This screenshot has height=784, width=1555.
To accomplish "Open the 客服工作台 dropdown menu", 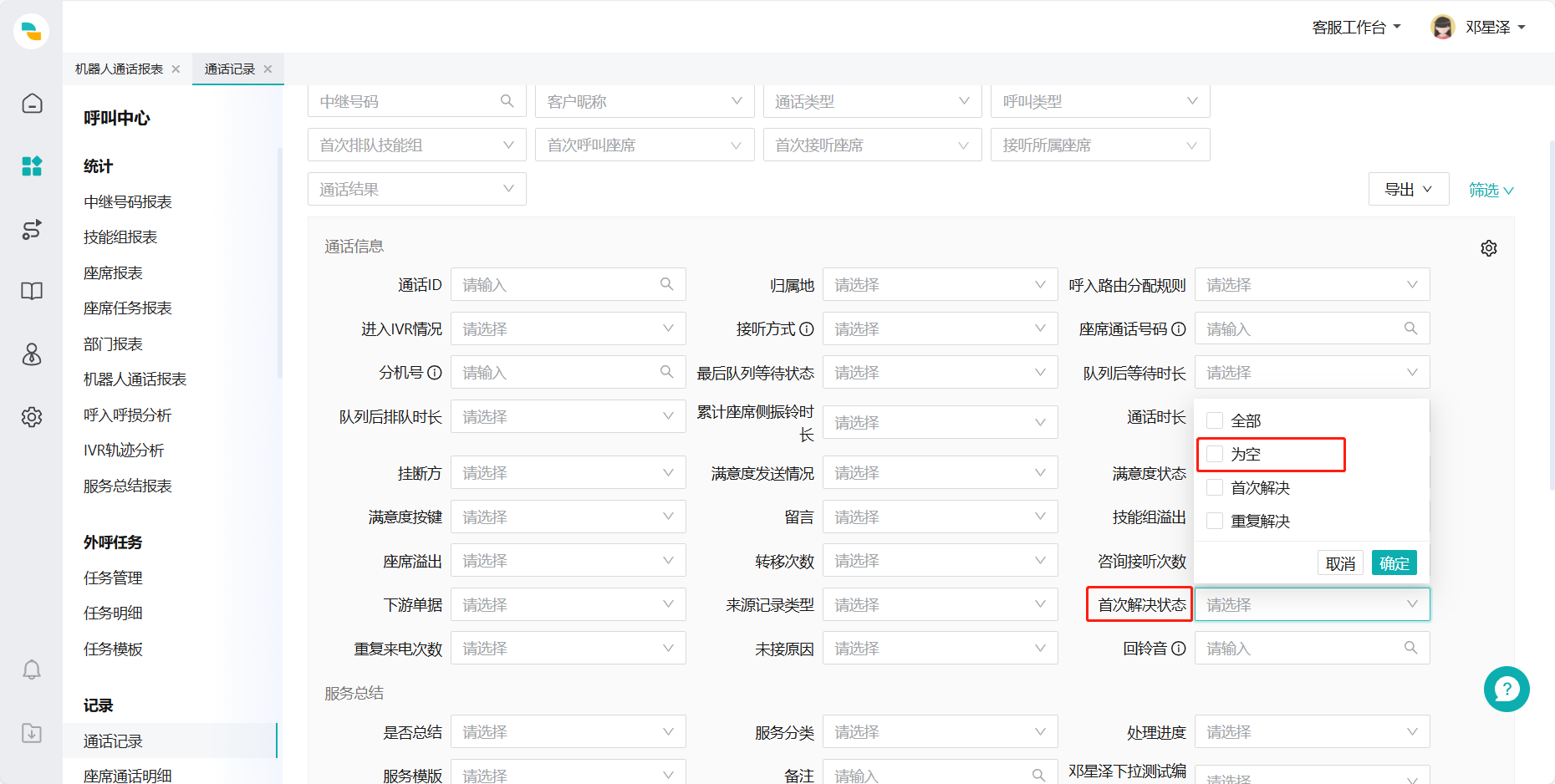I will coord(1356,28).
